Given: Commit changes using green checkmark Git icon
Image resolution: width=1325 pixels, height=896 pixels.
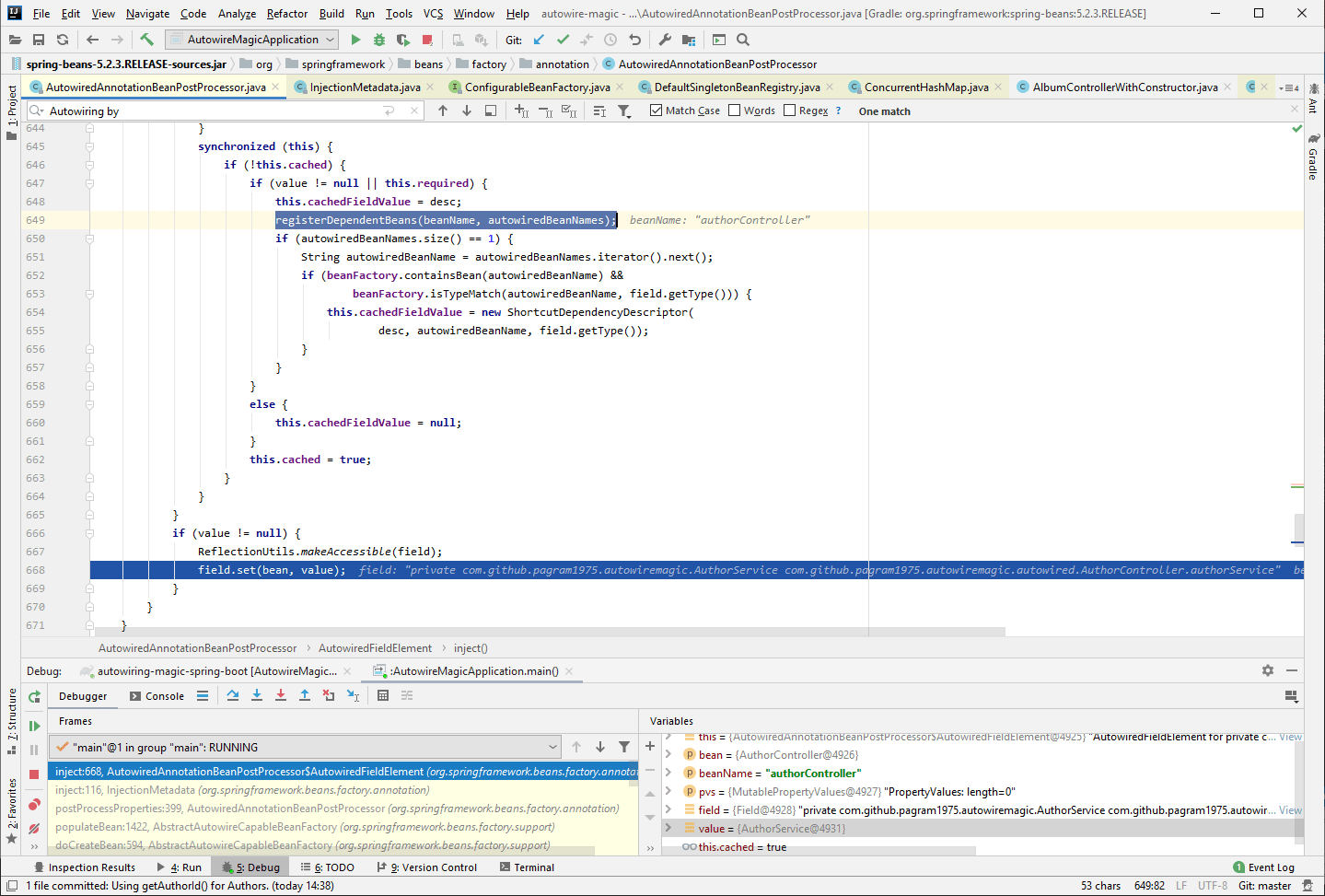Looking at the screenshot, I should 563,40.
